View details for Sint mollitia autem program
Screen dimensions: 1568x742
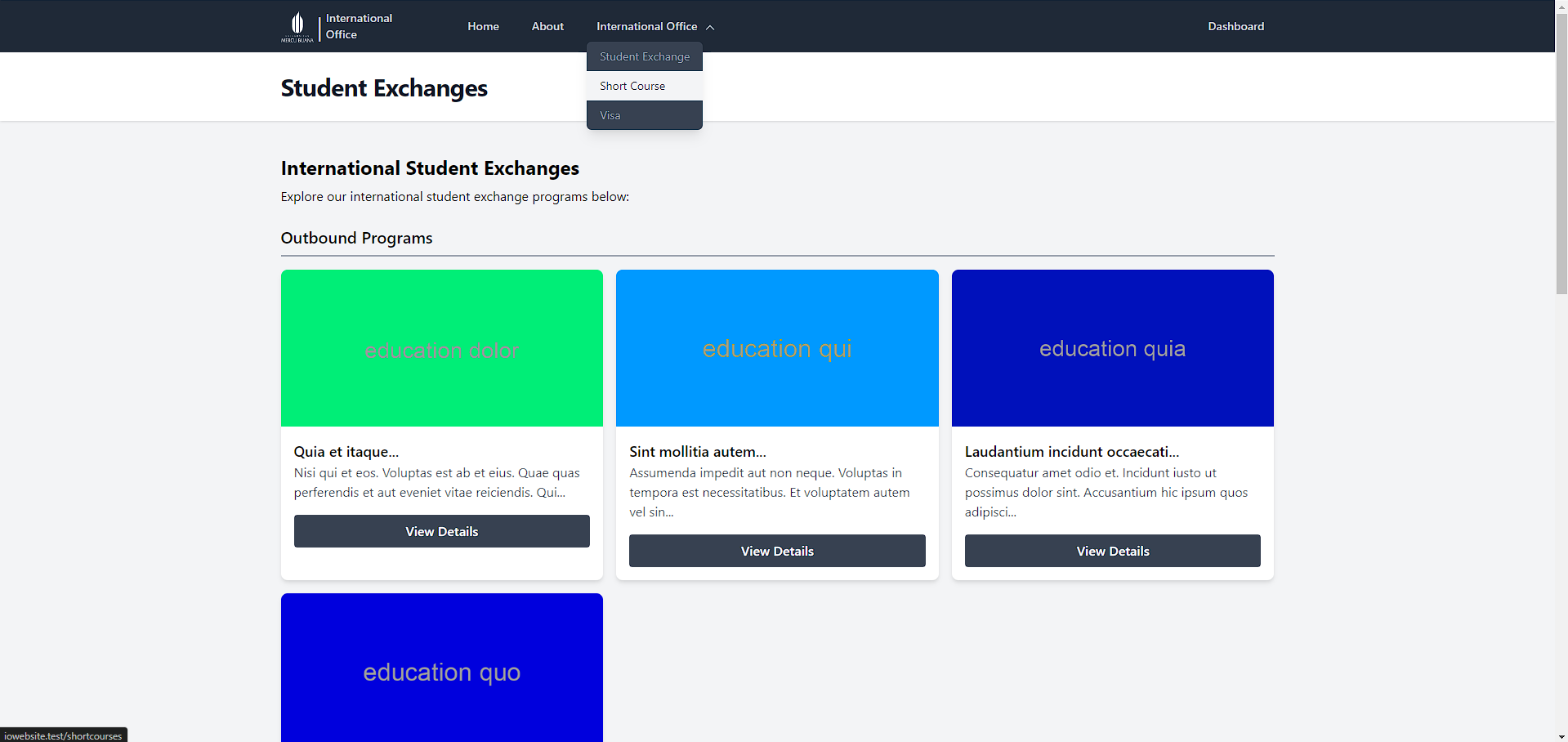[x=776, y=550]
